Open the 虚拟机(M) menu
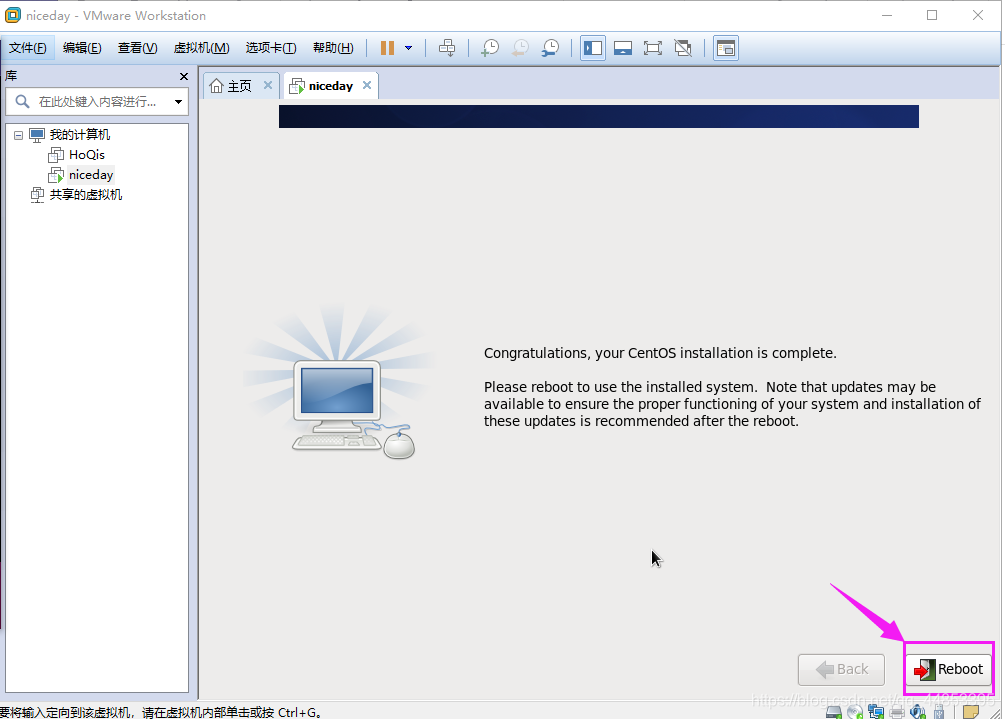 (201, 48)
